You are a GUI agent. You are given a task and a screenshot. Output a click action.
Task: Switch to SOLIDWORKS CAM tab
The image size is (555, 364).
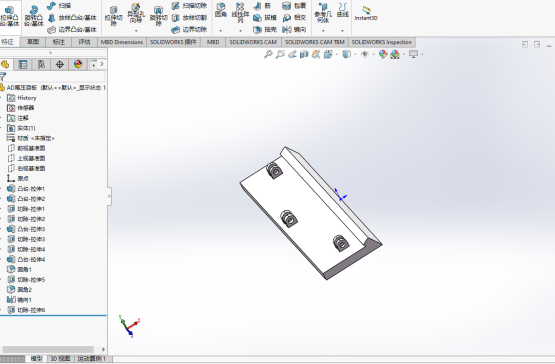(253, 42)
